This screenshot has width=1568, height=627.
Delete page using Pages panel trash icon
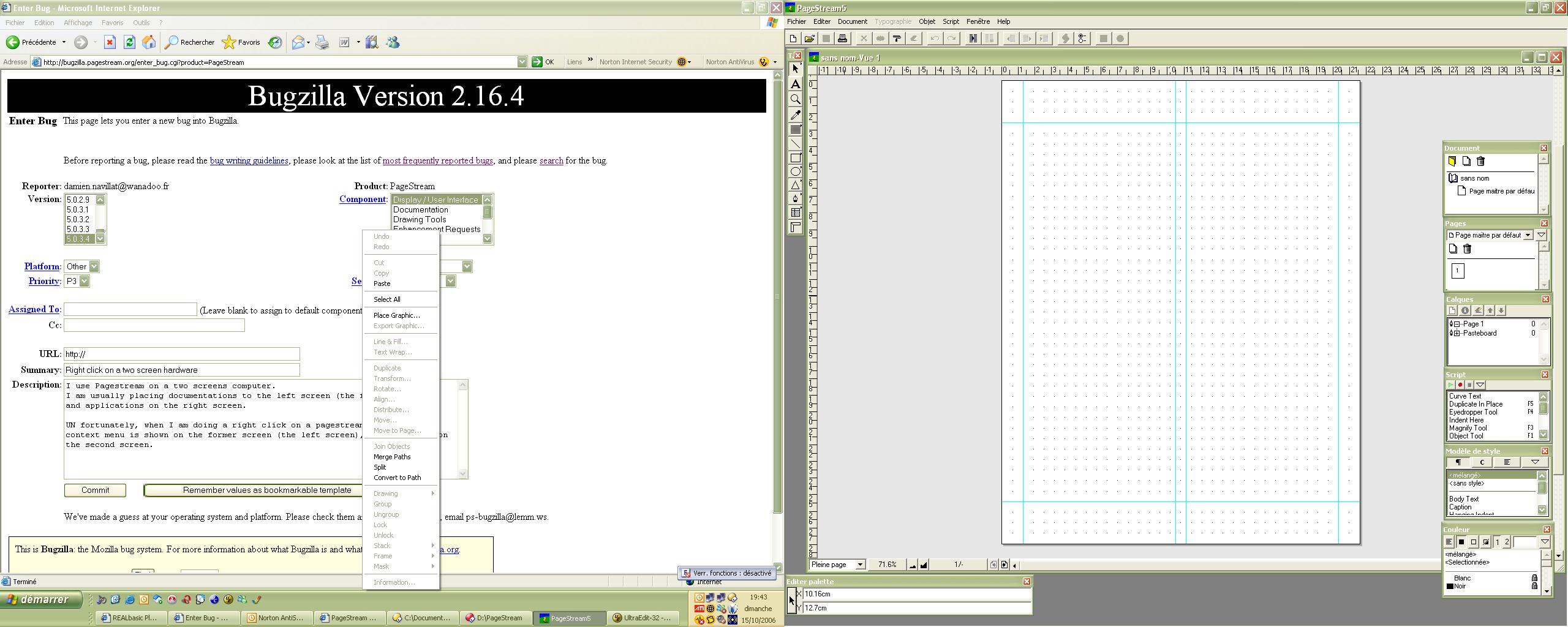click(x=1467, y=249)
